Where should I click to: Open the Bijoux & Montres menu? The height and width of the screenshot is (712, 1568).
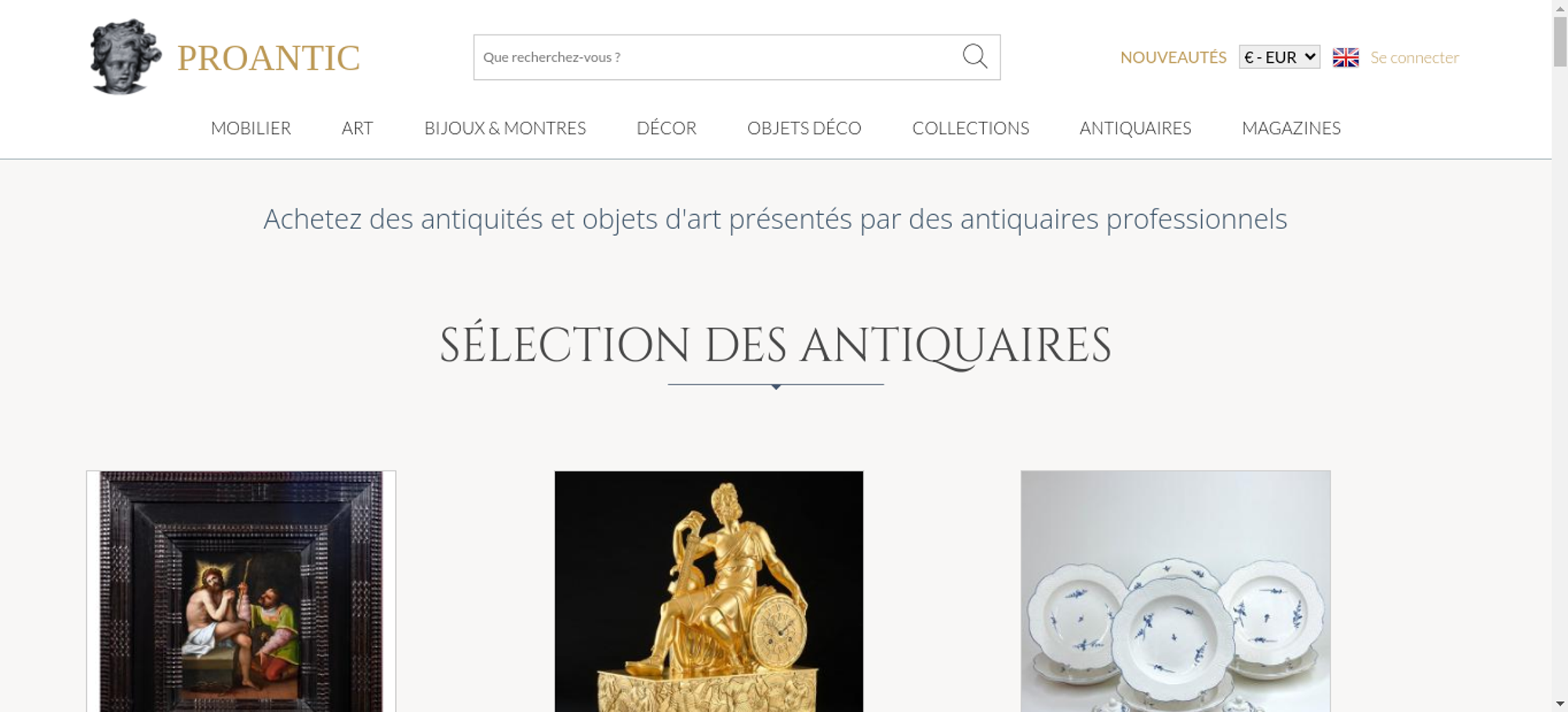tap(505, 128)
